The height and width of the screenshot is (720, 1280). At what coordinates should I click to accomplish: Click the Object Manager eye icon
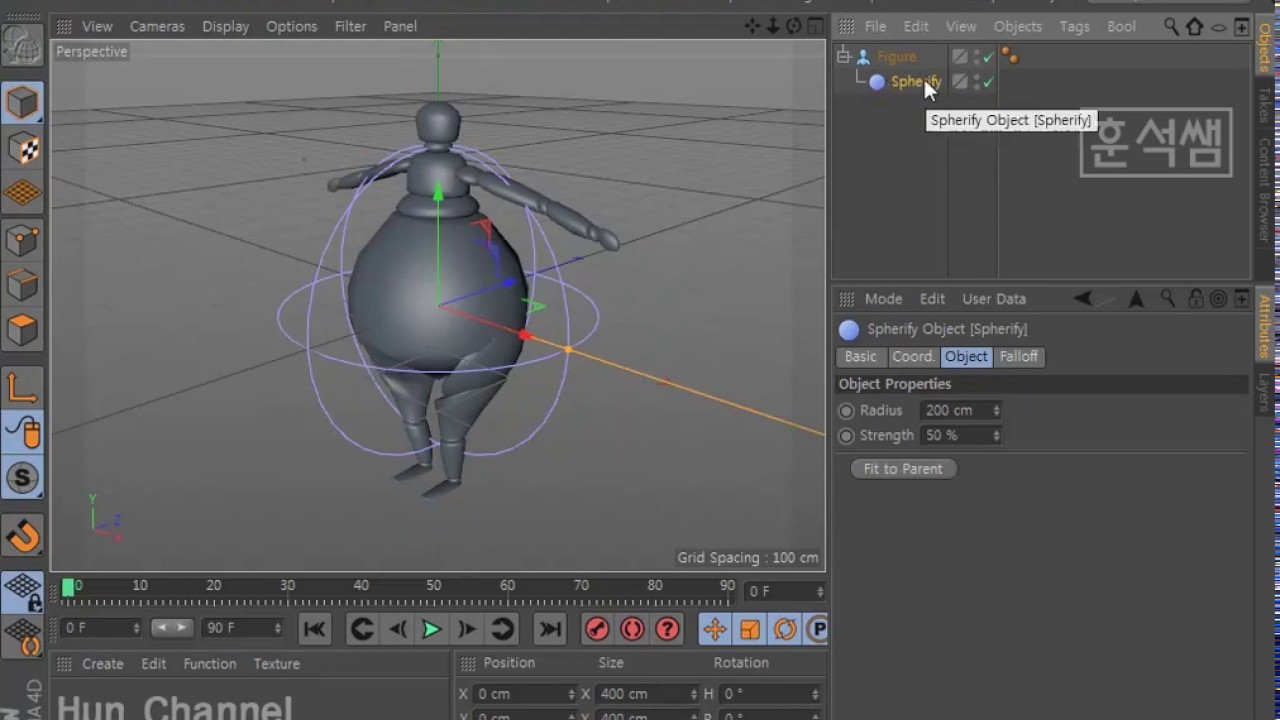click(1218, 27)
